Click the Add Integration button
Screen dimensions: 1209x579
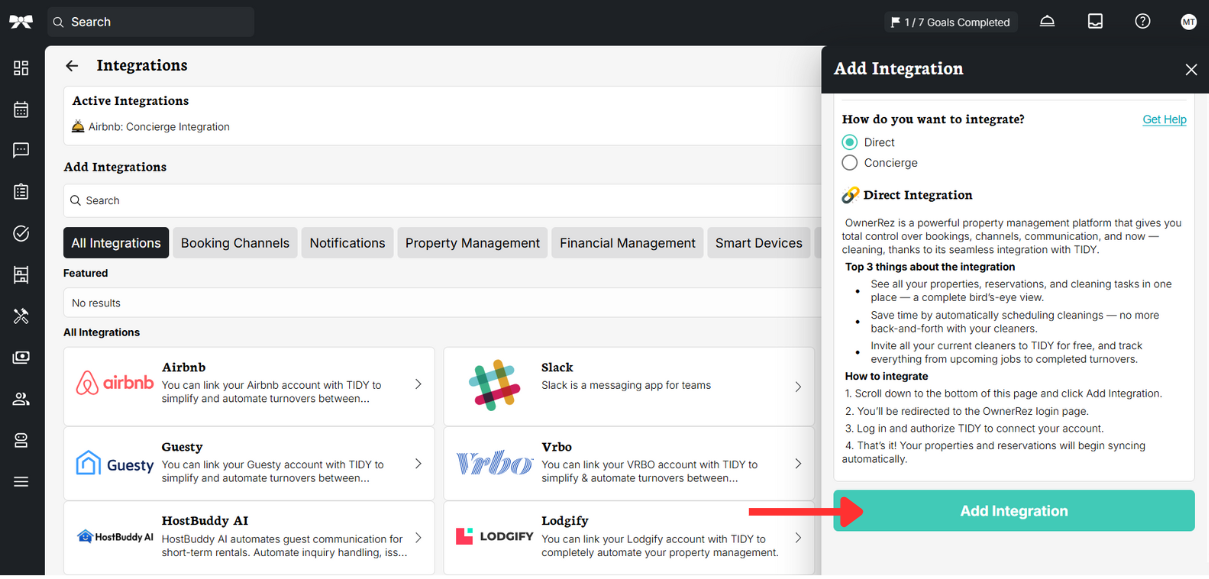coord(1014,511)
